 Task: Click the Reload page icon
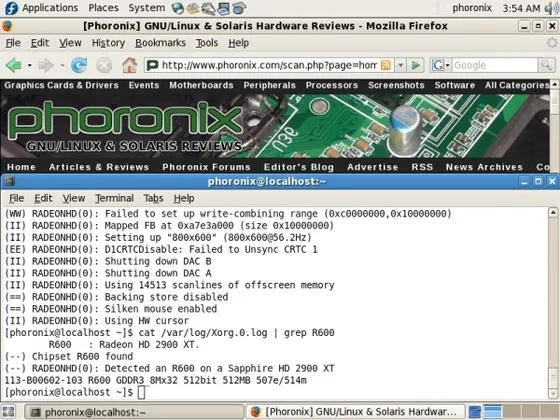pyautogui.click(x=79, y=65)
